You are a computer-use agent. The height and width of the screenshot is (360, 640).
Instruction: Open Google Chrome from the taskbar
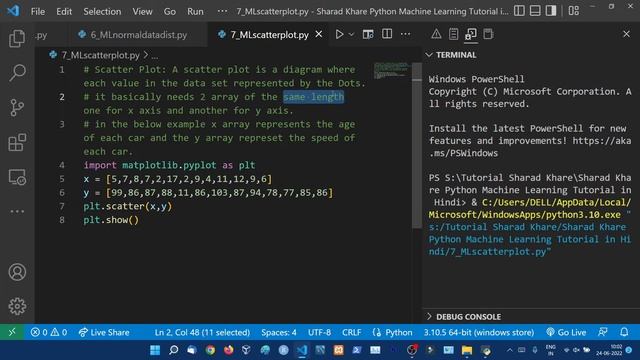[x=210, y=350]
